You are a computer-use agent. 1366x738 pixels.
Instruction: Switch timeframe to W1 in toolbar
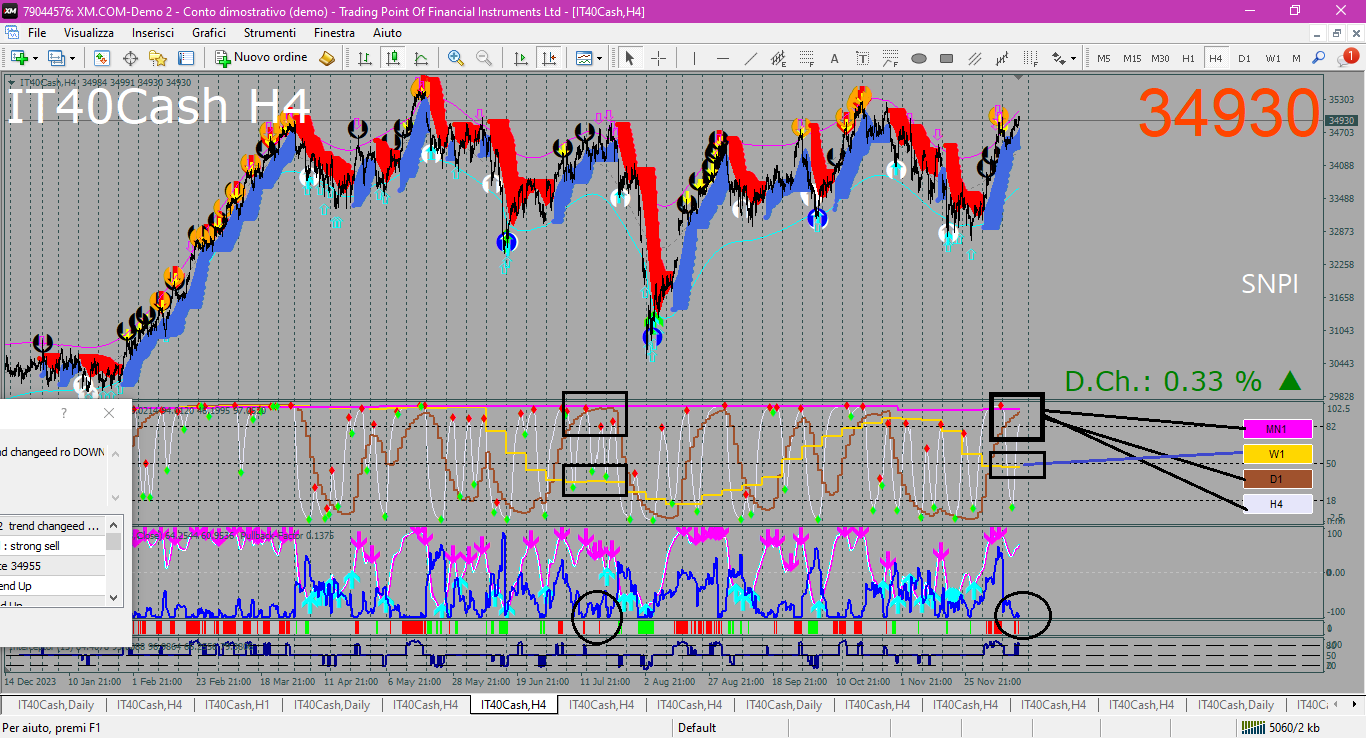(x=1272, y=58)
